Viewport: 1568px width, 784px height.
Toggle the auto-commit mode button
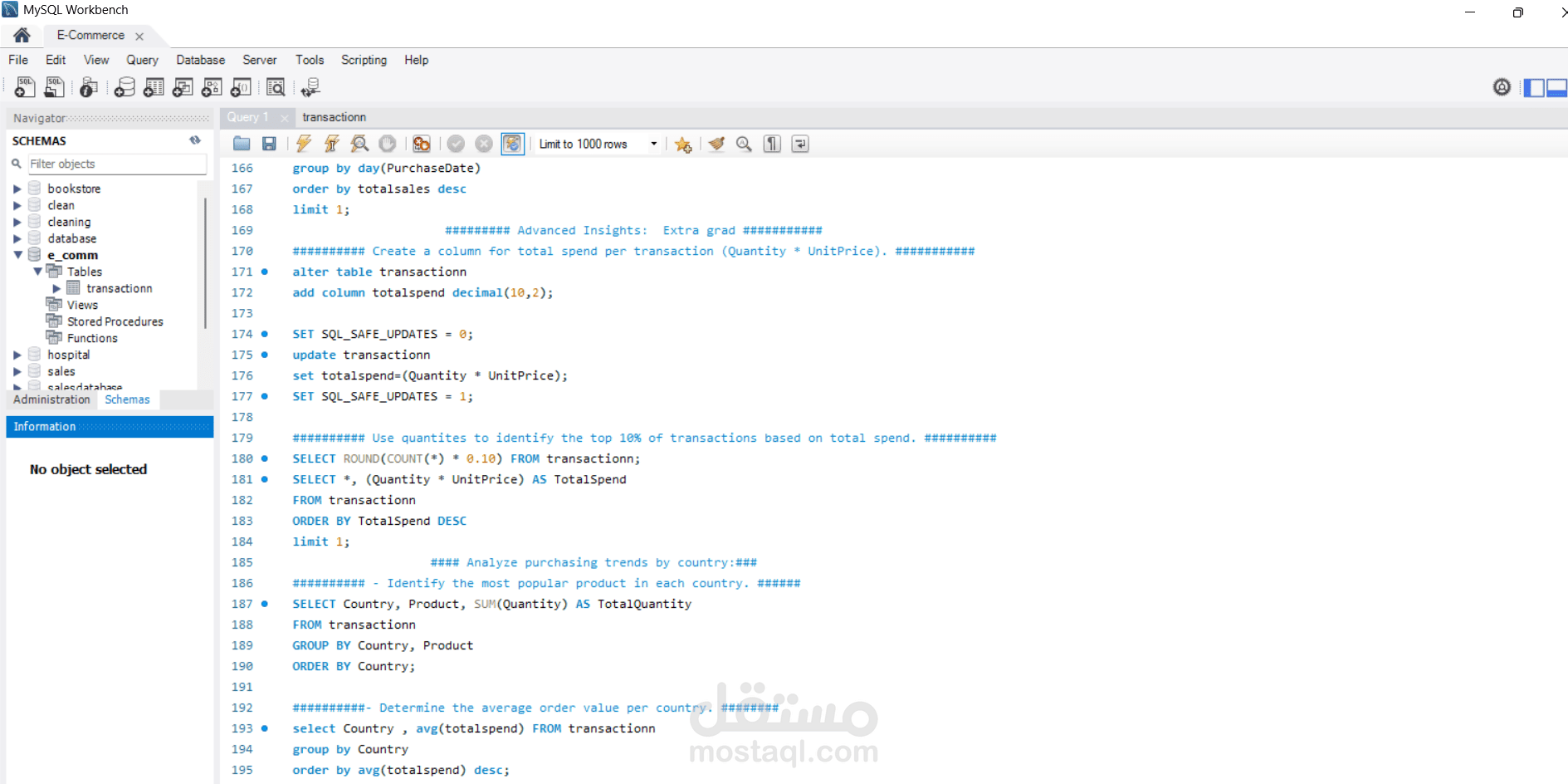coord(512,144)
